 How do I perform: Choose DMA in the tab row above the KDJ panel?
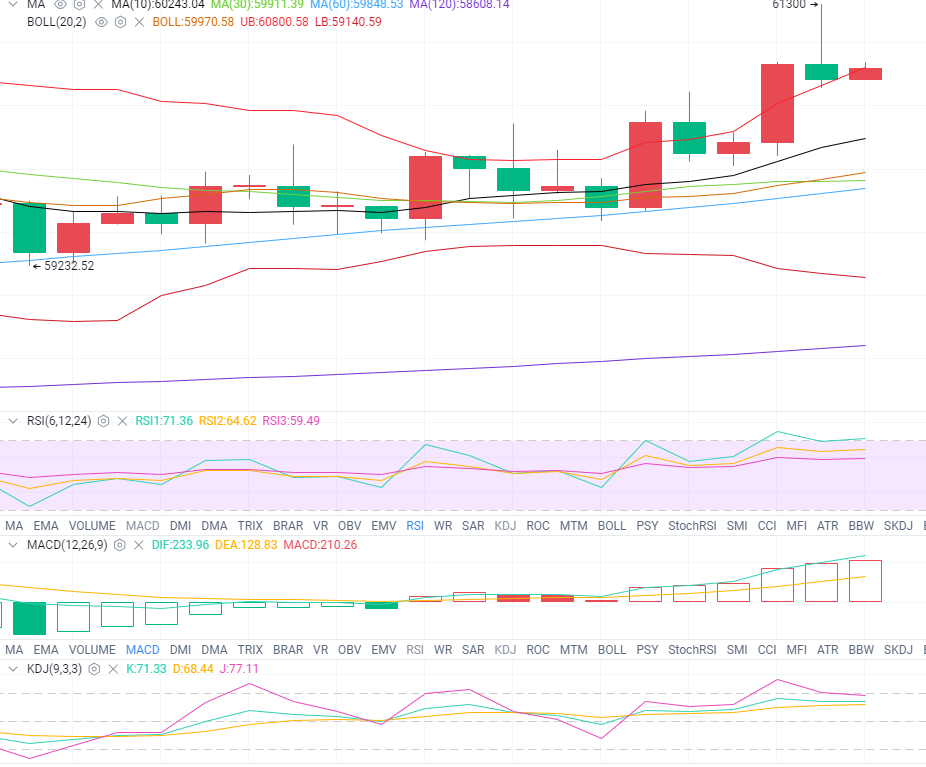click(x=214, y=650)
